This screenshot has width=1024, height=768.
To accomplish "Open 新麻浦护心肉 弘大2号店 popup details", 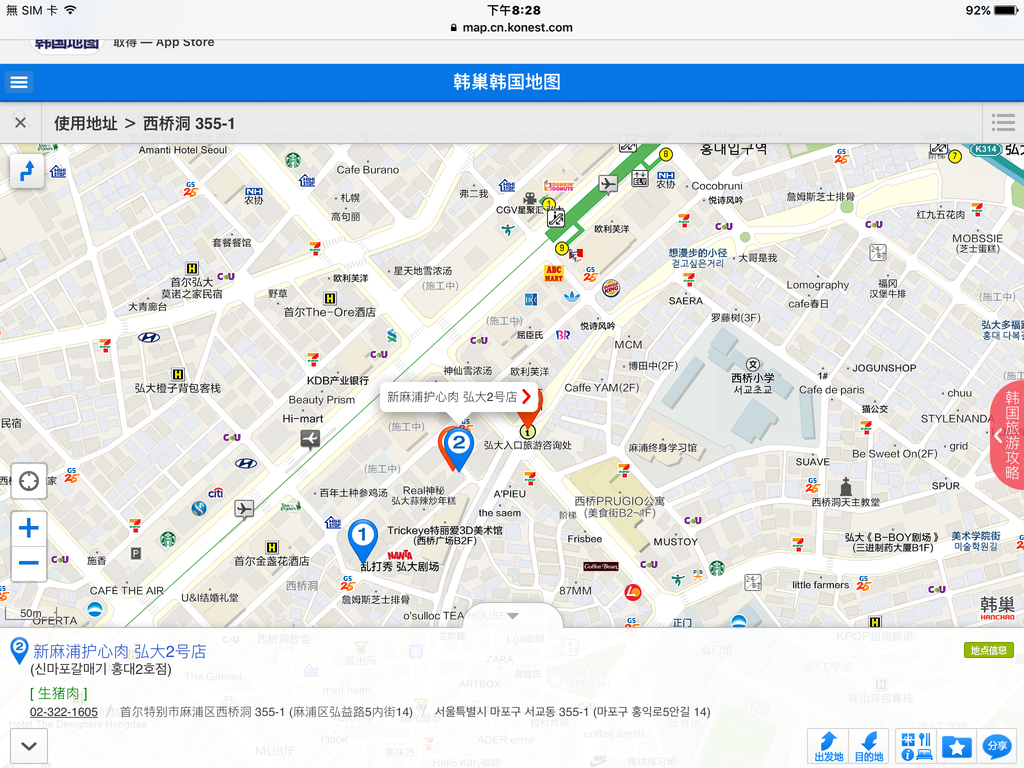I will (x=458, y=397).
